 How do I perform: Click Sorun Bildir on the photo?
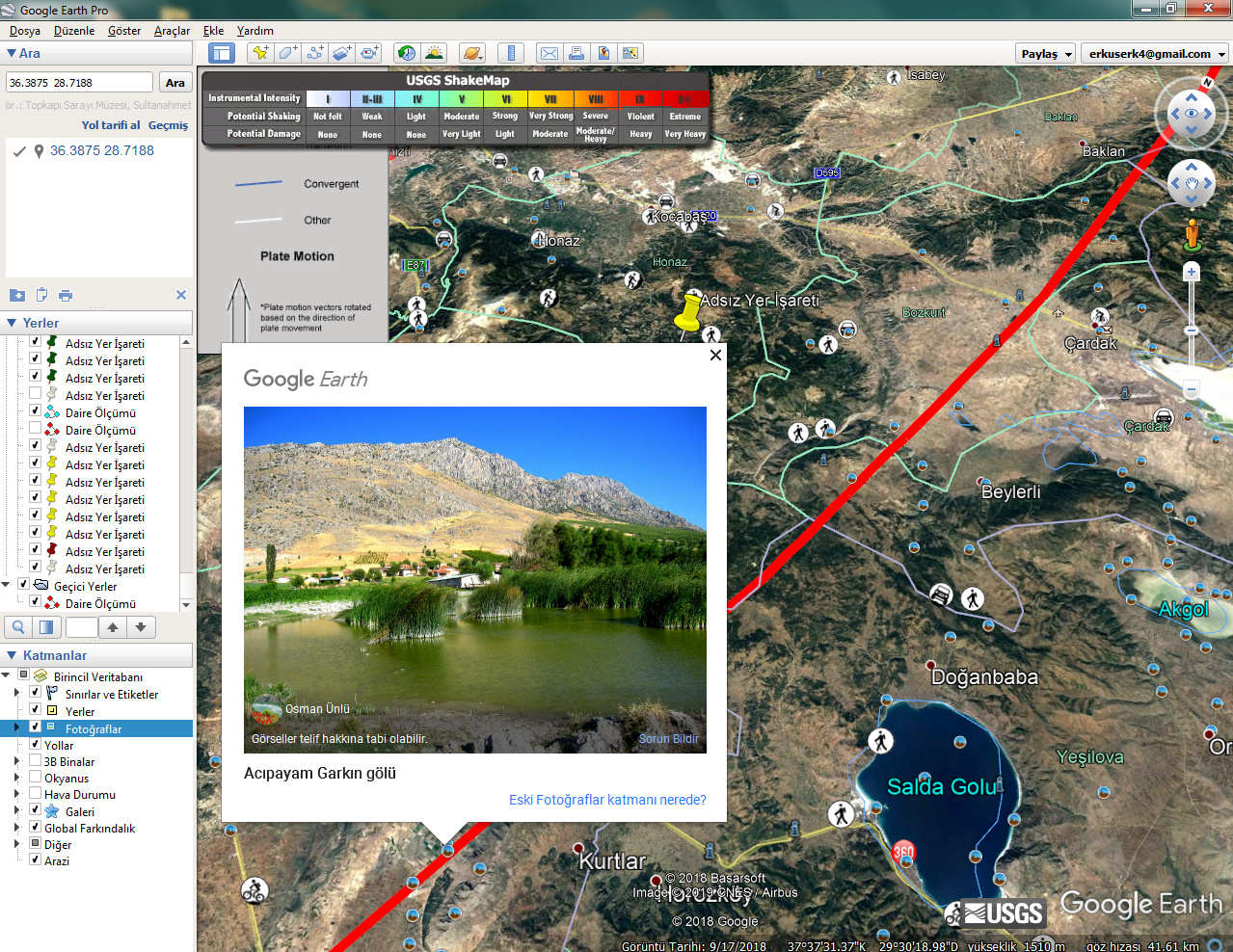tap(669, 739)
